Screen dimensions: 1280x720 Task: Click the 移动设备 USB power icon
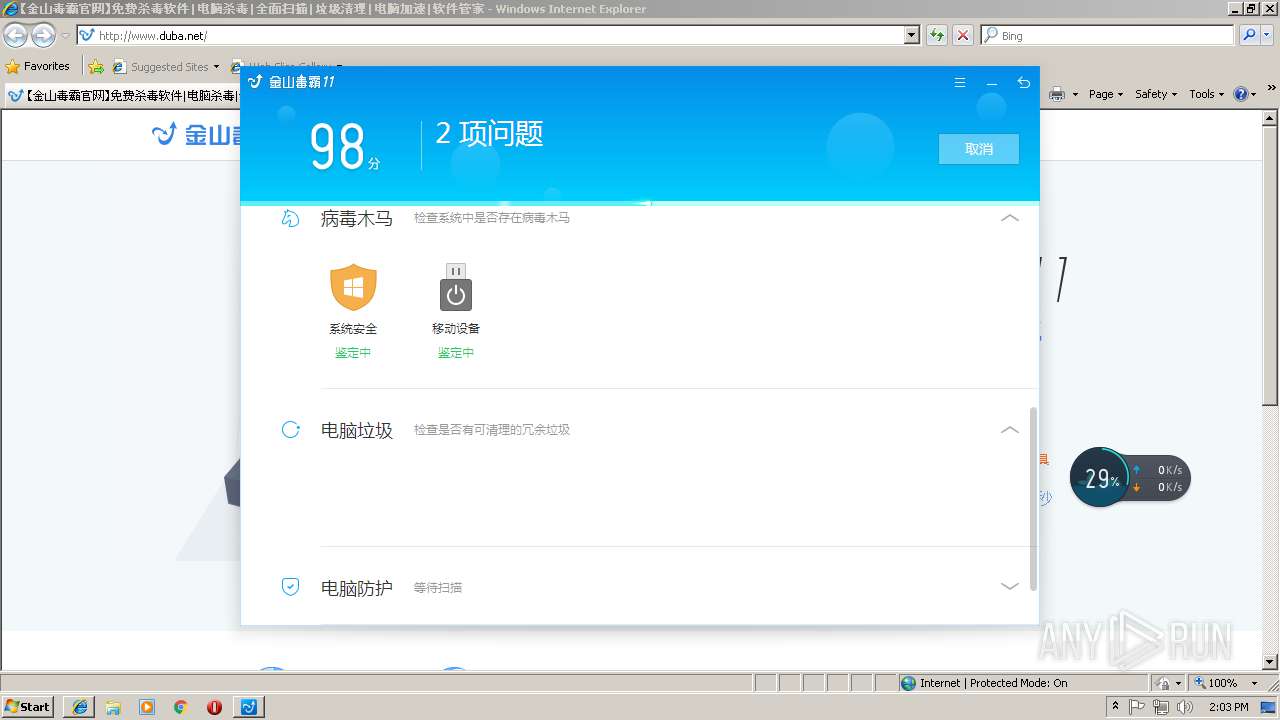point(456,288)
